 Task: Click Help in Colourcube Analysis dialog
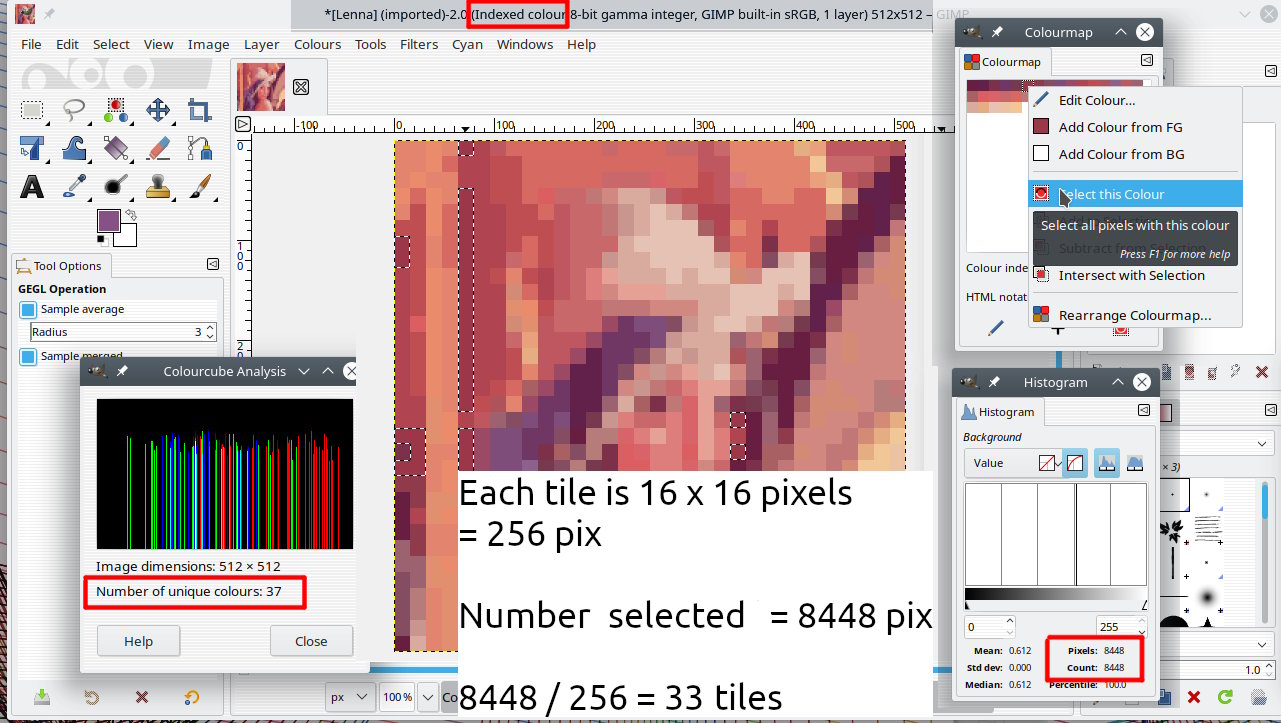point(138,641)
